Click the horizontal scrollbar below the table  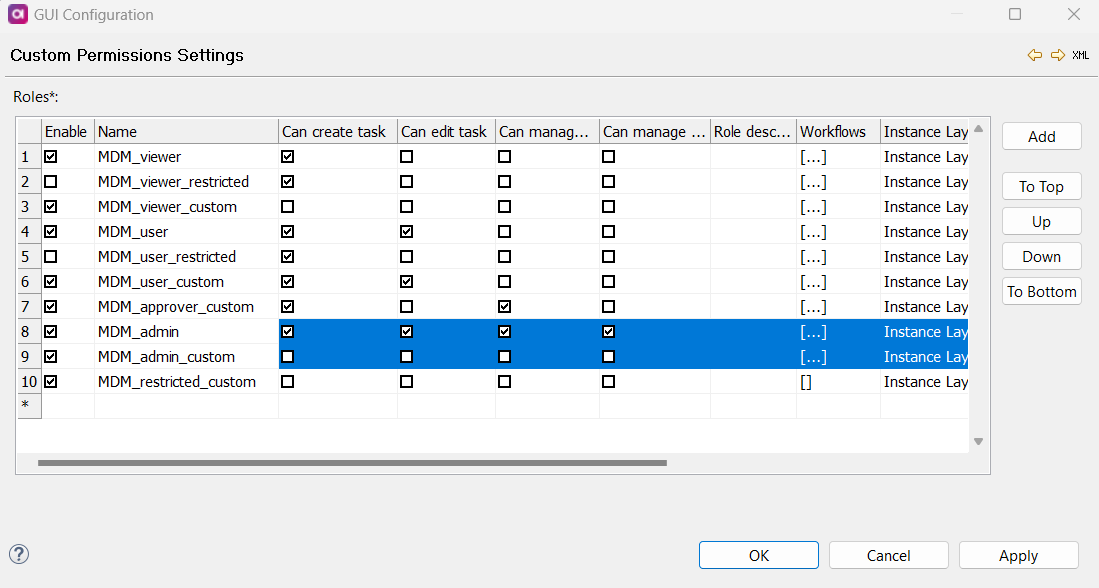point(350,463)
